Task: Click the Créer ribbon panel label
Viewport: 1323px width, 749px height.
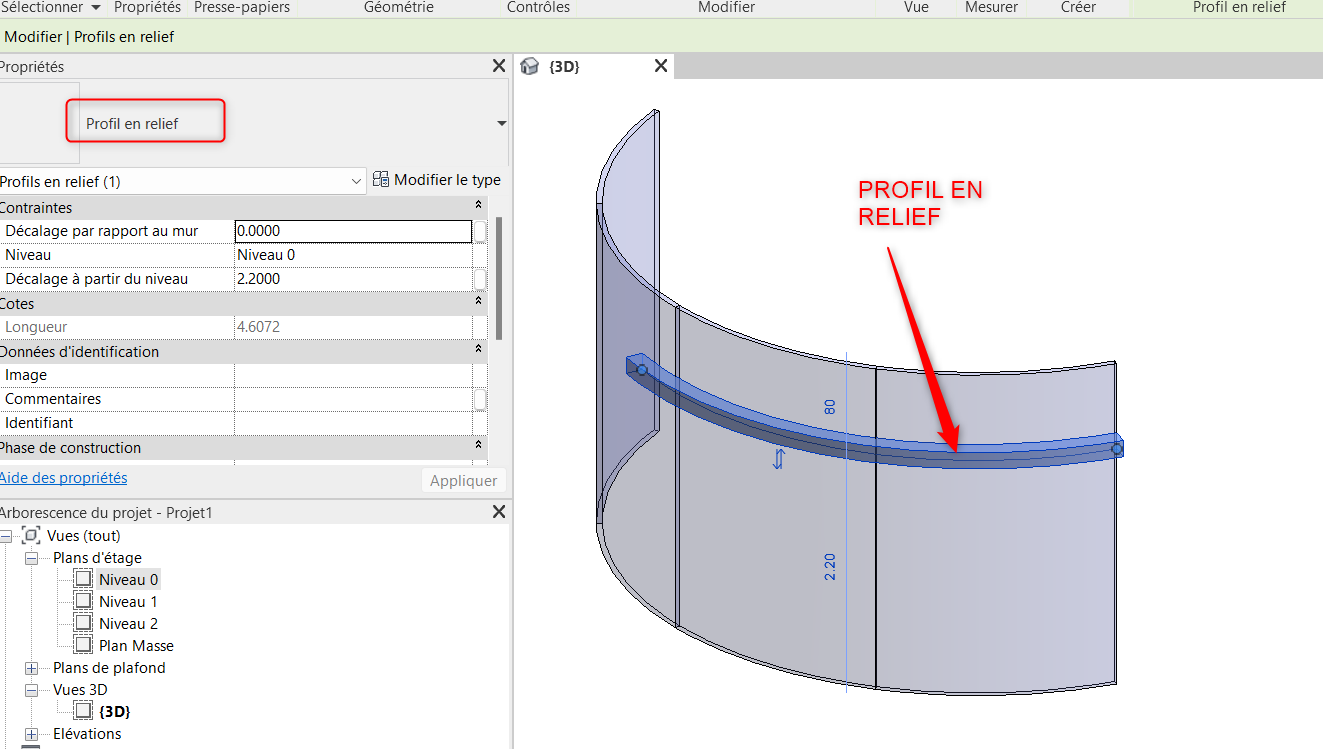Action: point(1078,7)
